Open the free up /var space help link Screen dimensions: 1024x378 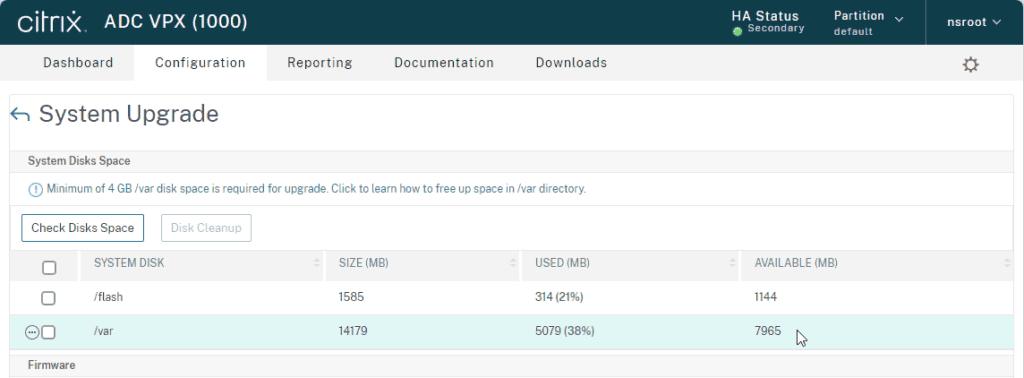[458, 189]
